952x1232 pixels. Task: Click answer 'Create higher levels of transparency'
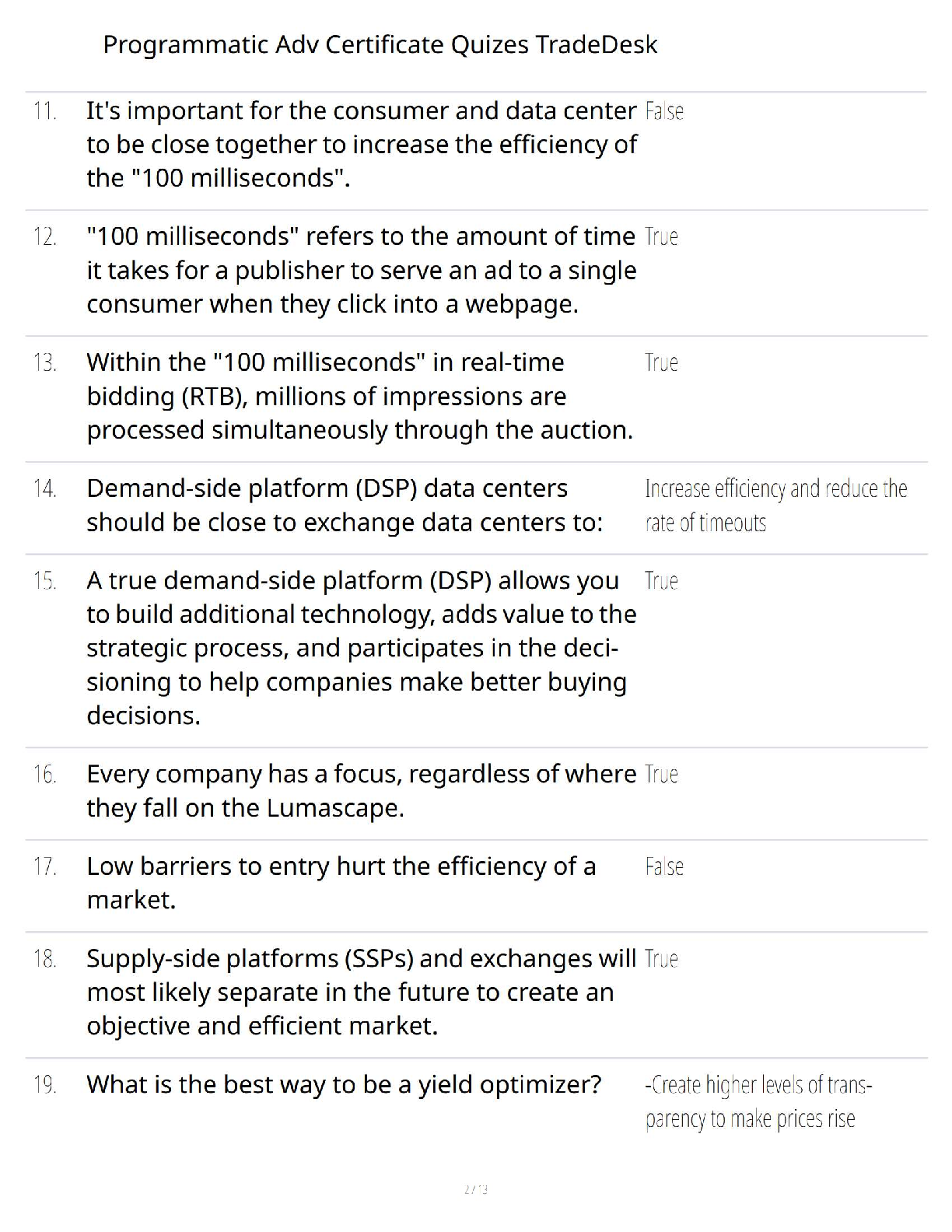[x=758, y=1101]
